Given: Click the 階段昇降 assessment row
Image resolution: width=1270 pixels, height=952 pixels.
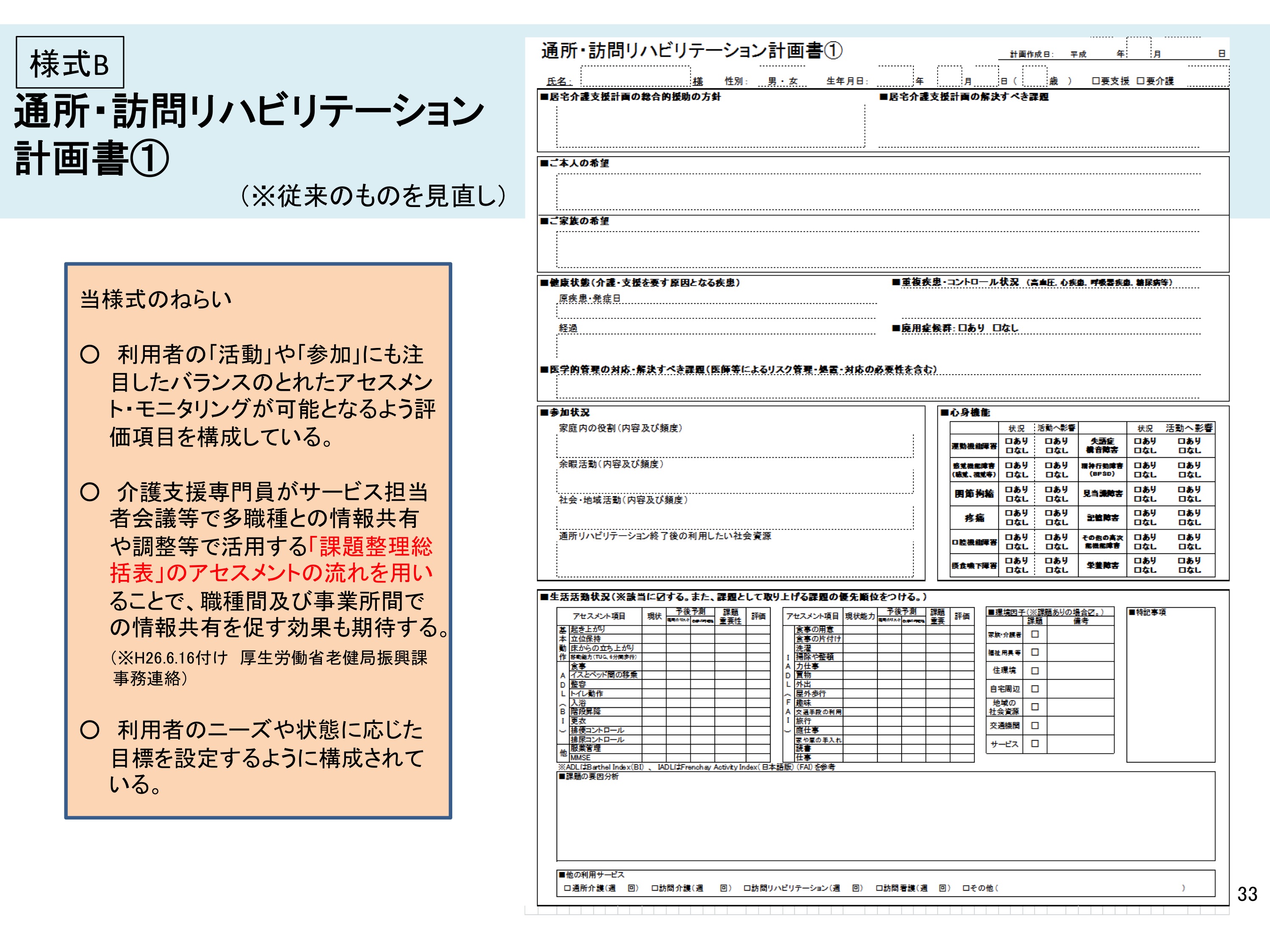Looking at the screenshot, I should click(670, 712).
